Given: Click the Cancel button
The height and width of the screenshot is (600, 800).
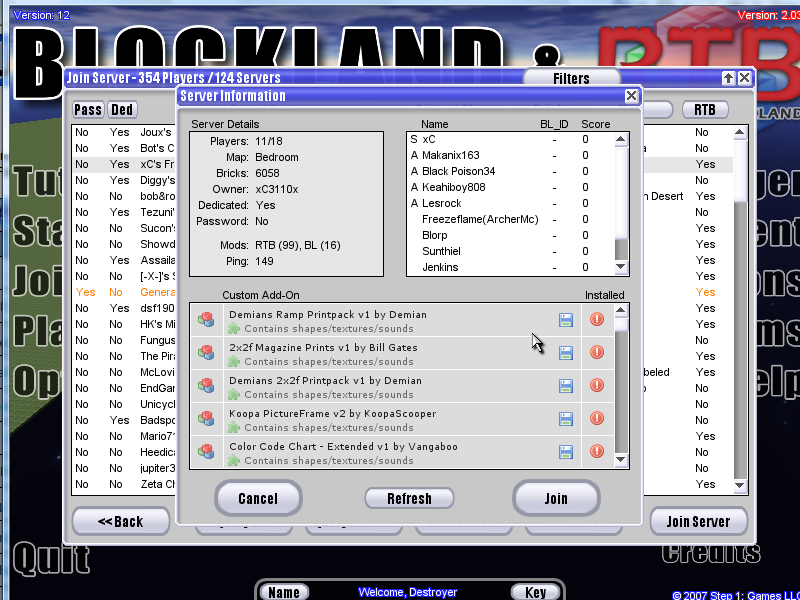Looking at the screenshot, I should (258, 498).
